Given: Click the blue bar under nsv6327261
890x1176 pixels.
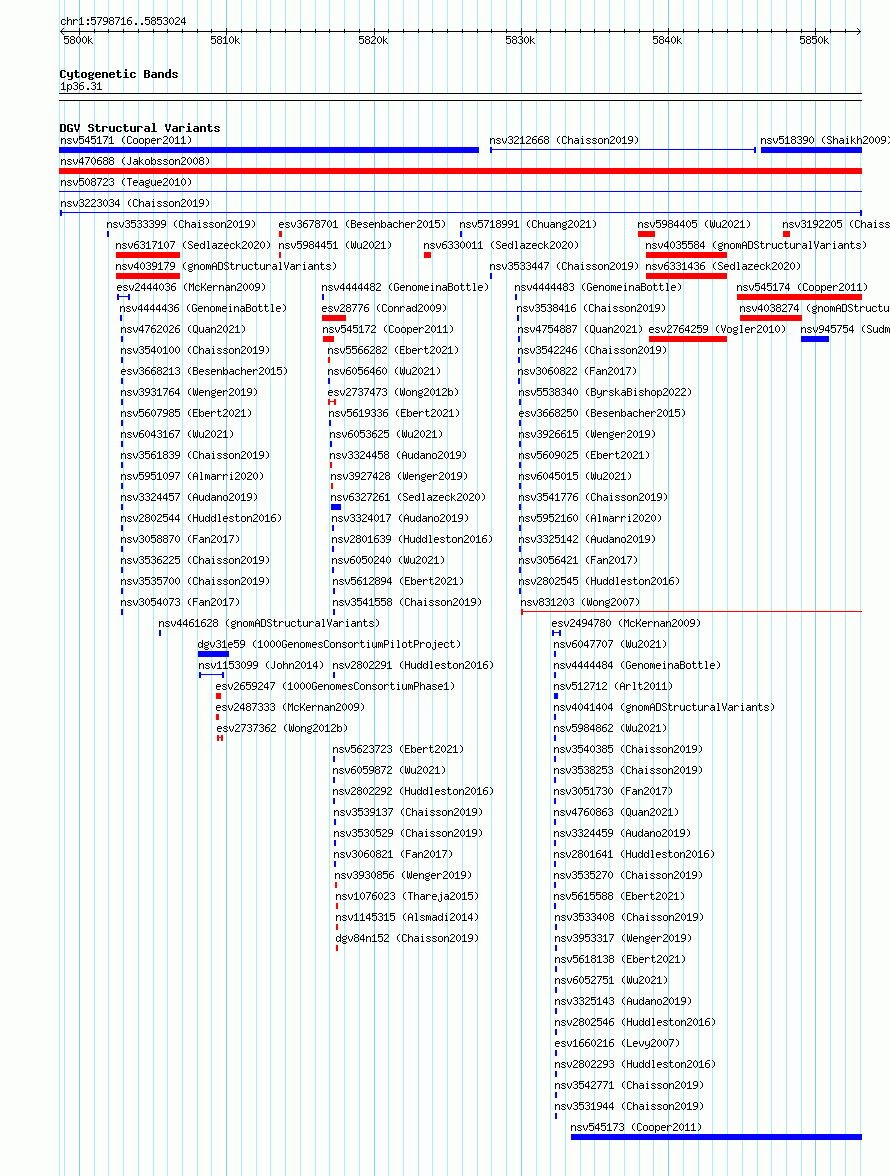Looking at the screenshot, I should pyautogui.click(x=336, y=507).
